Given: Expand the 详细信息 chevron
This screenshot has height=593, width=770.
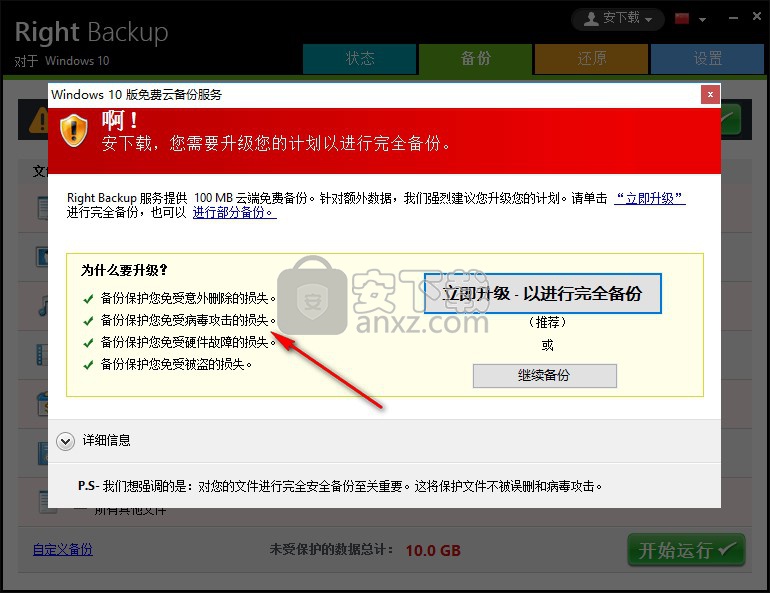Looking at the screenshot, I should (65, 441).
